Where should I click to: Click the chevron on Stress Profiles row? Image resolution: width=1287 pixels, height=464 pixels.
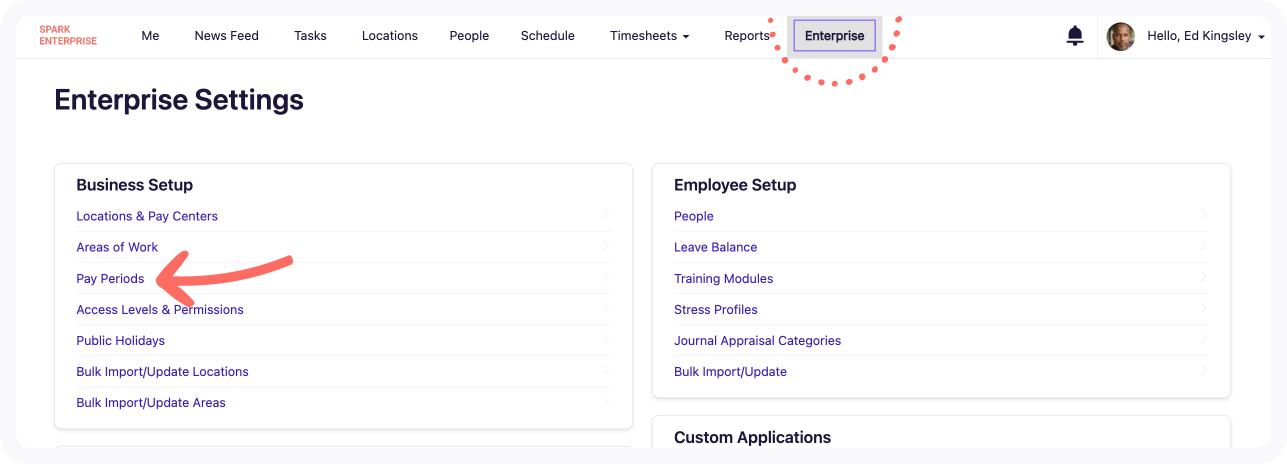pyautogui.click(x=1204, y=308)
